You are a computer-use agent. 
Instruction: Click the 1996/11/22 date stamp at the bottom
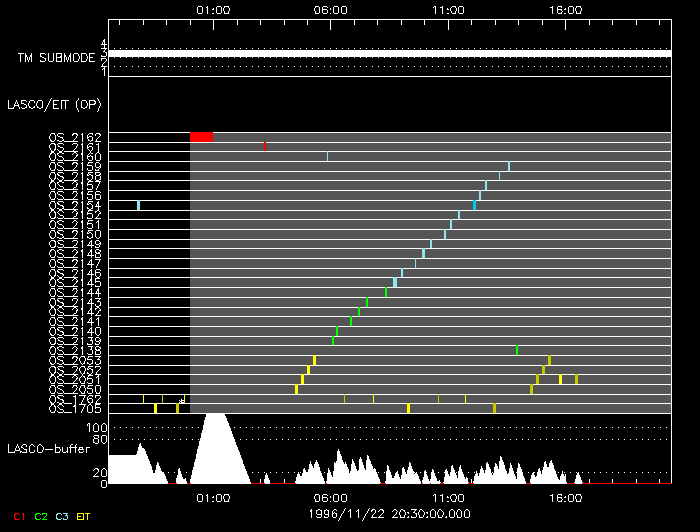(x=390, y=513)
